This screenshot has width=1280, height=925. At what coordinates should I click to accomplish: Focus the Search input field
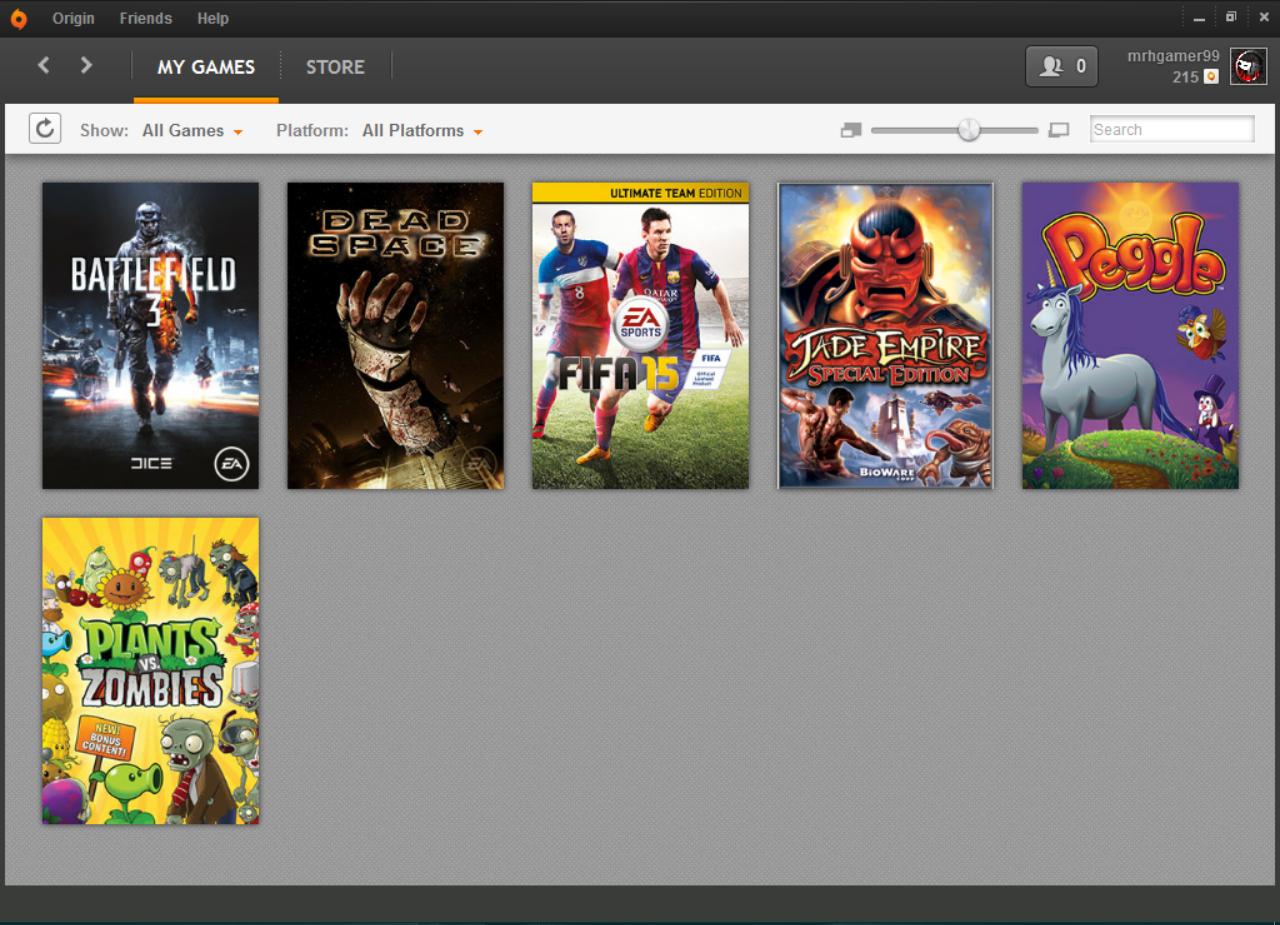coord(1172,129)
